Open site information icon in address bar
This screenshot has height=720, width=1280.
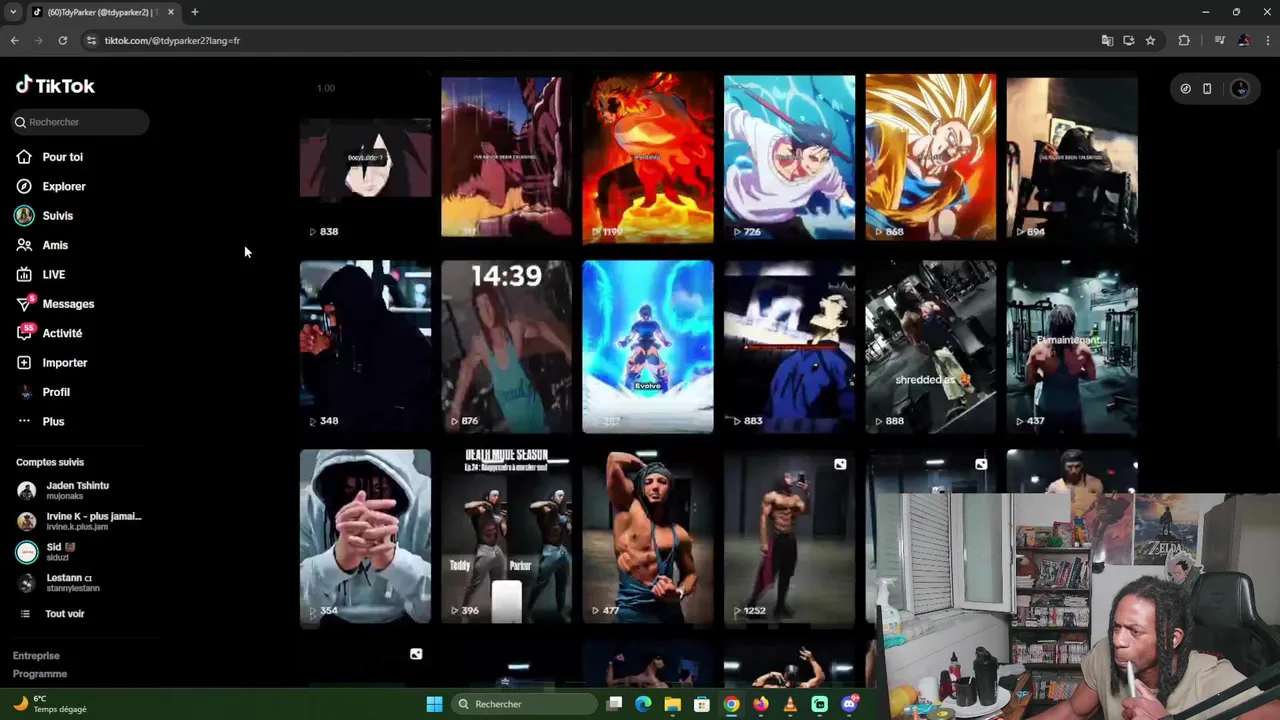(x=91, y=40)
